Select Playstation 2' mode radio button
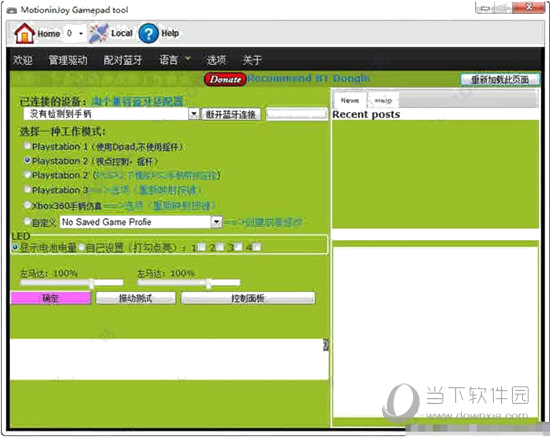 (27, 174)
